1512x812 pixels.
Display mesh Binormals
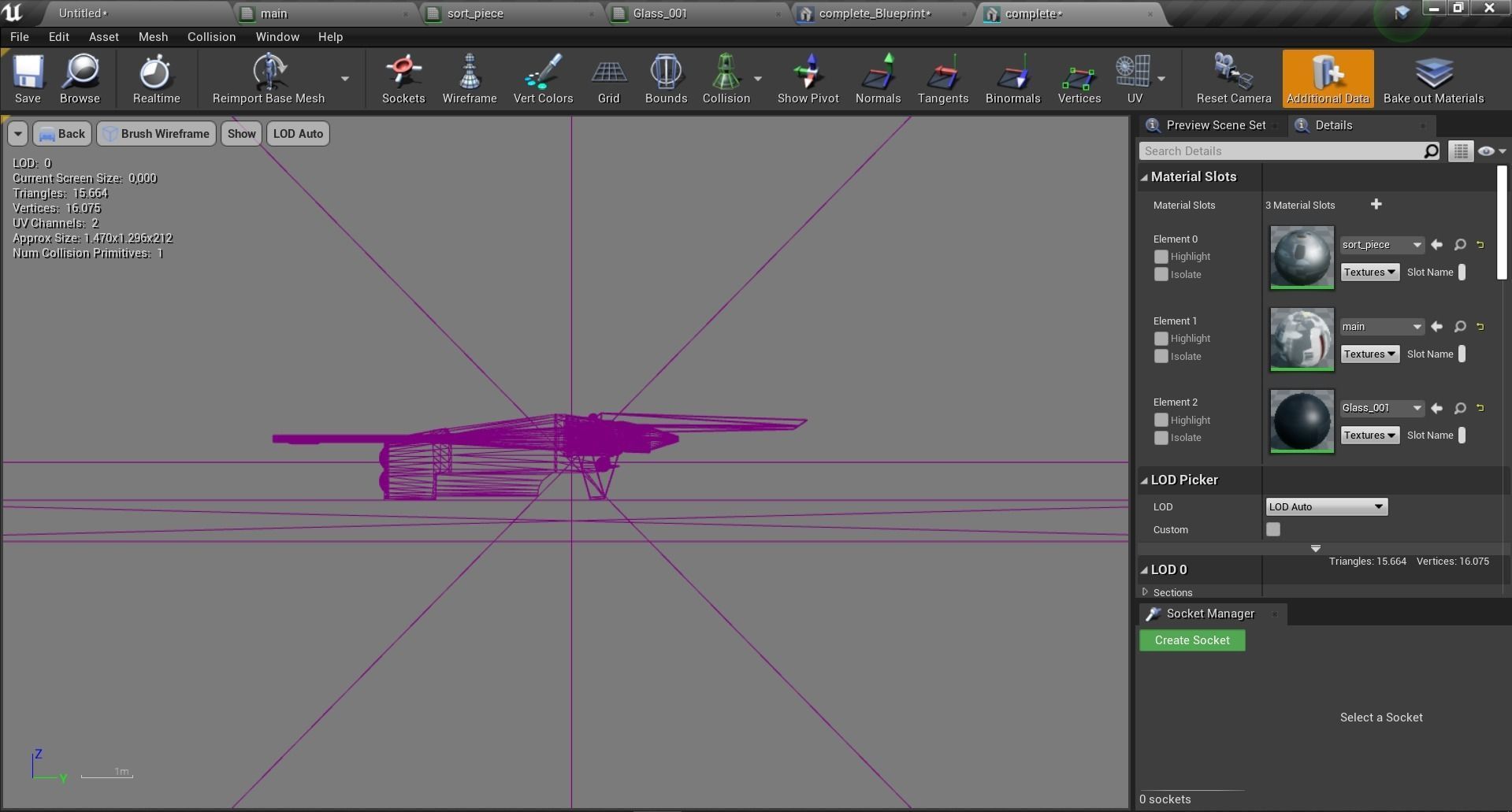pyautogui.click(x=1012, y=79)
